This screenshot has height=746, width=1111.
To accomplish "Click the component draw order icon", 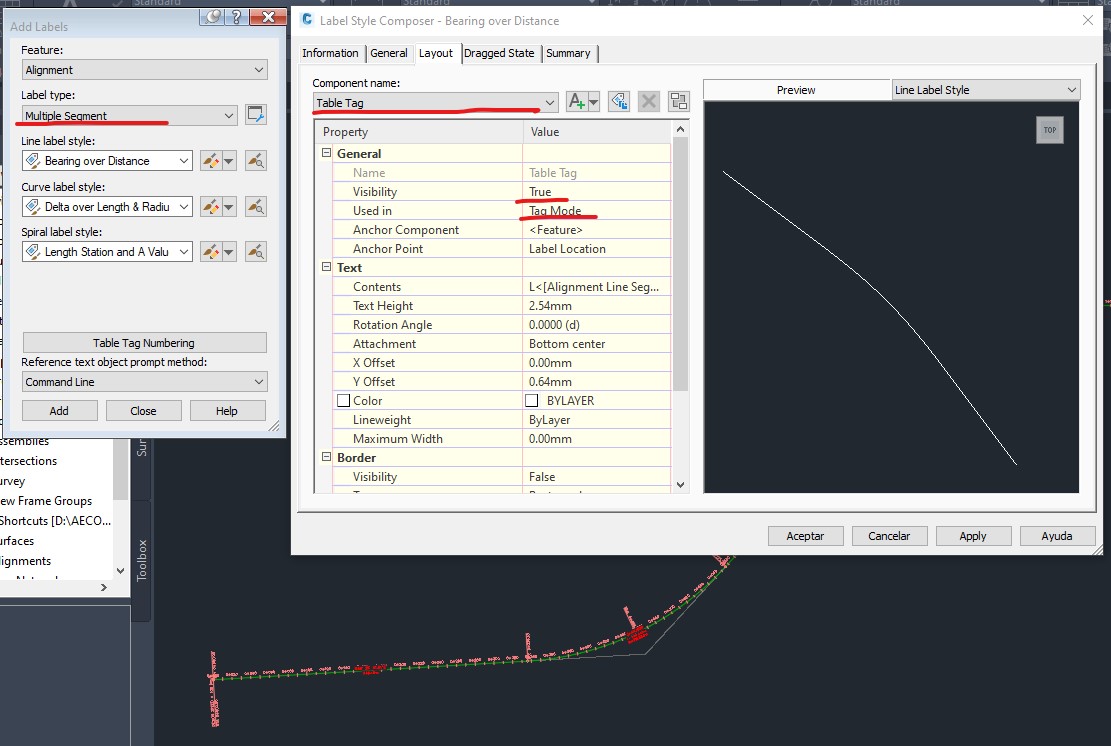I will [x=677, y=101].
